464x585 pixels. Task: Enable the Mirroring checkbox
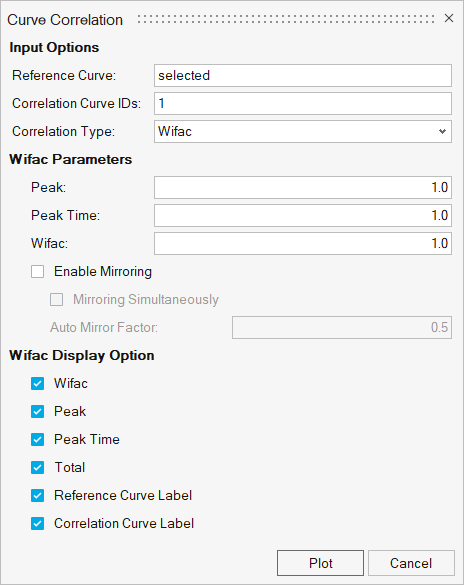coord(37,272)
